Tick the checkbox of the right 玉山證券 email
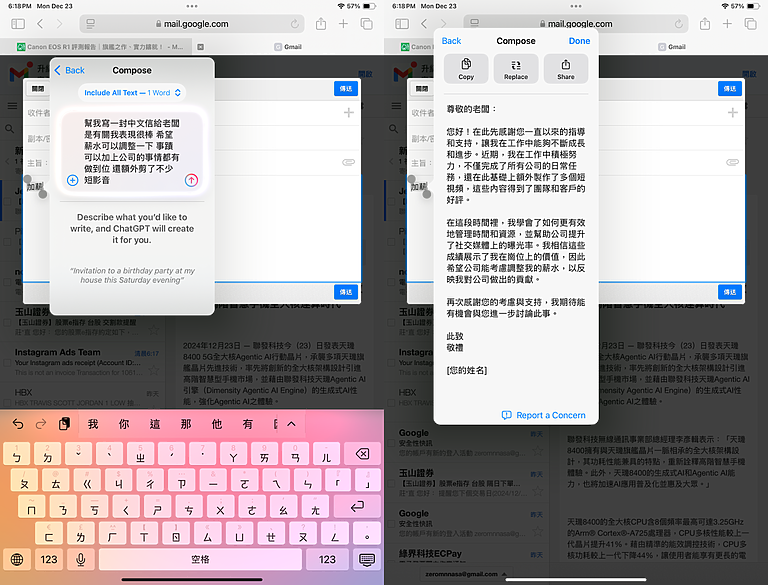 tap(391, 484)
